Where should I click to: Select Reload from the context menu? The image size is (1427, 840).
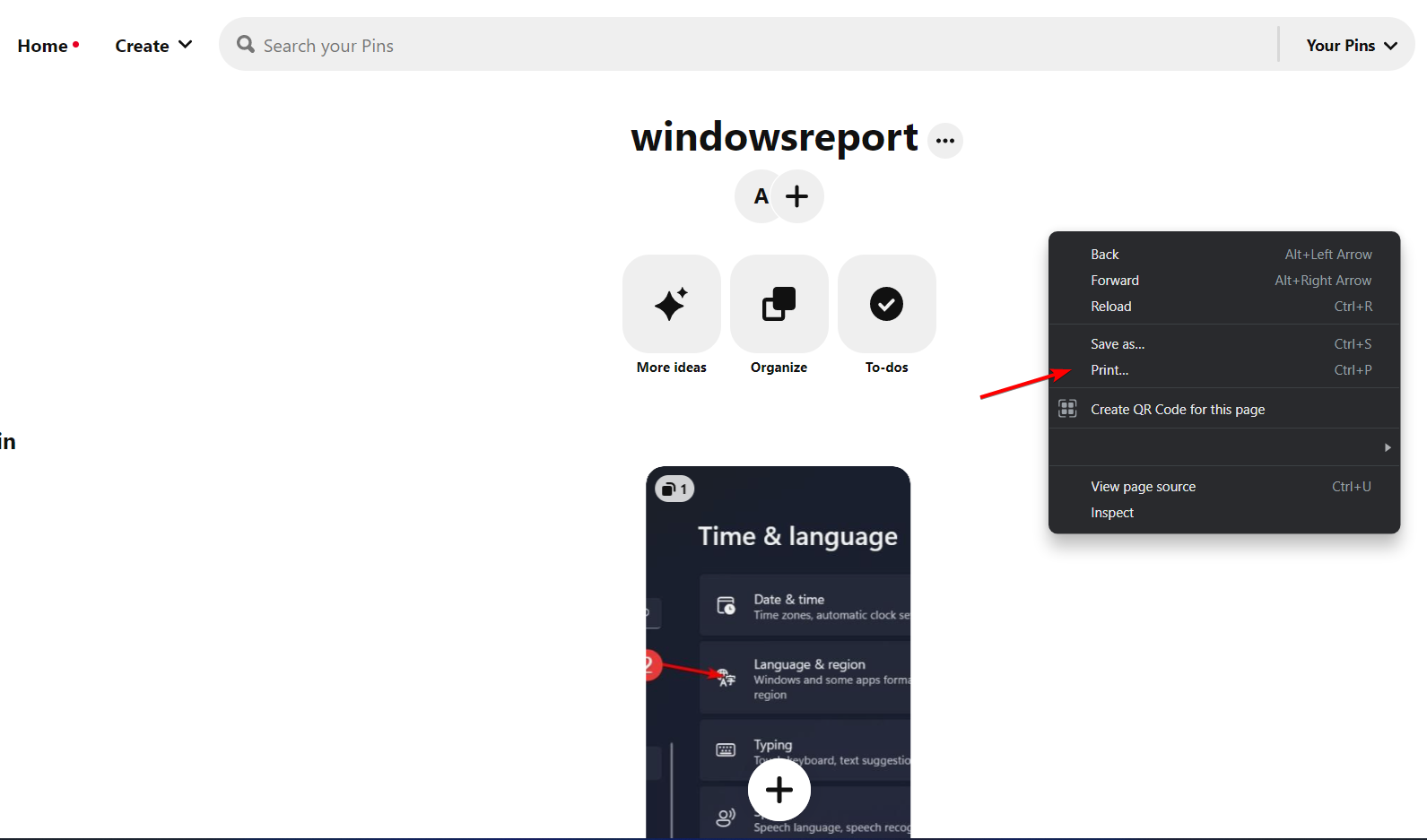point(1224,307)
